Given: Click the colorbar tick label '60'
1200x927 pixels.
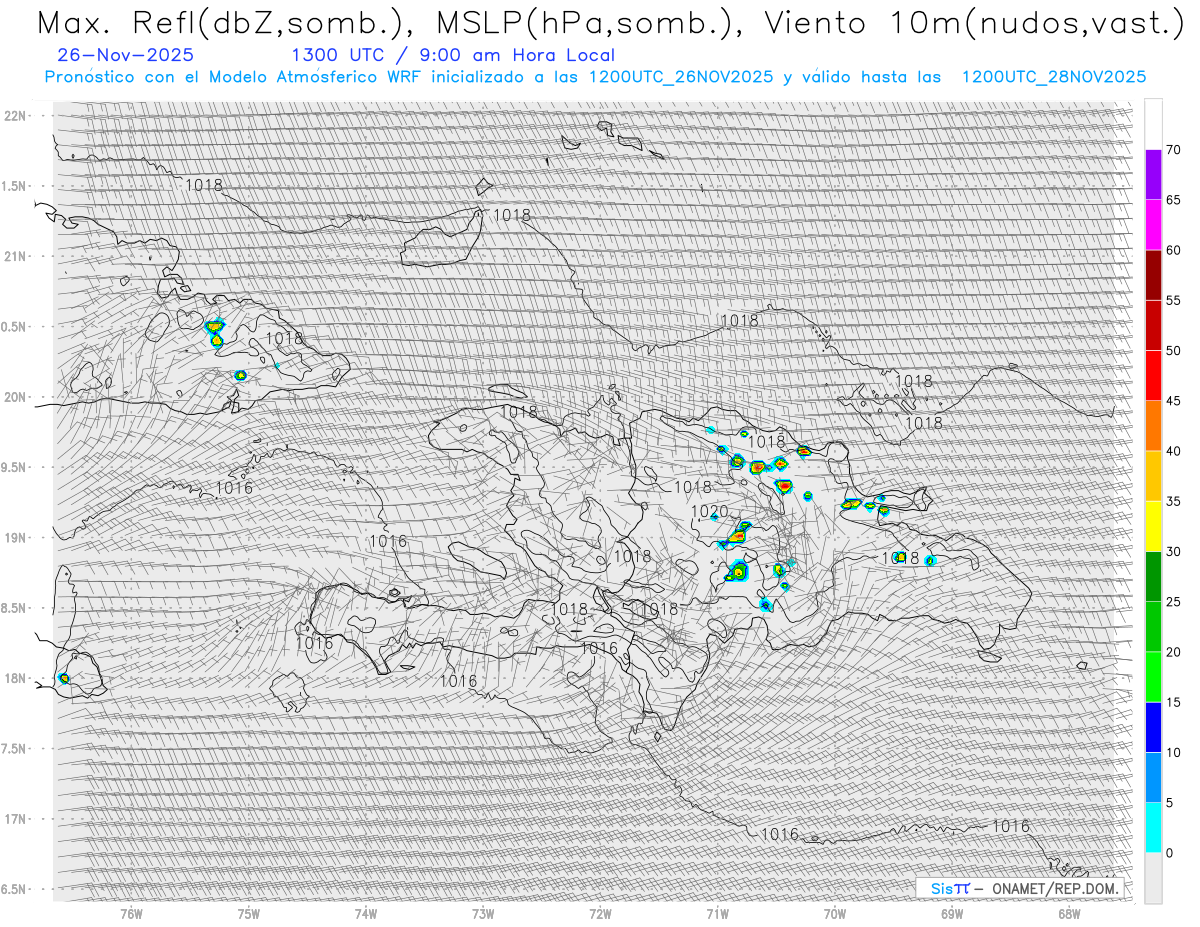Looking at the screenshot, I should (x=1174, y=250).
